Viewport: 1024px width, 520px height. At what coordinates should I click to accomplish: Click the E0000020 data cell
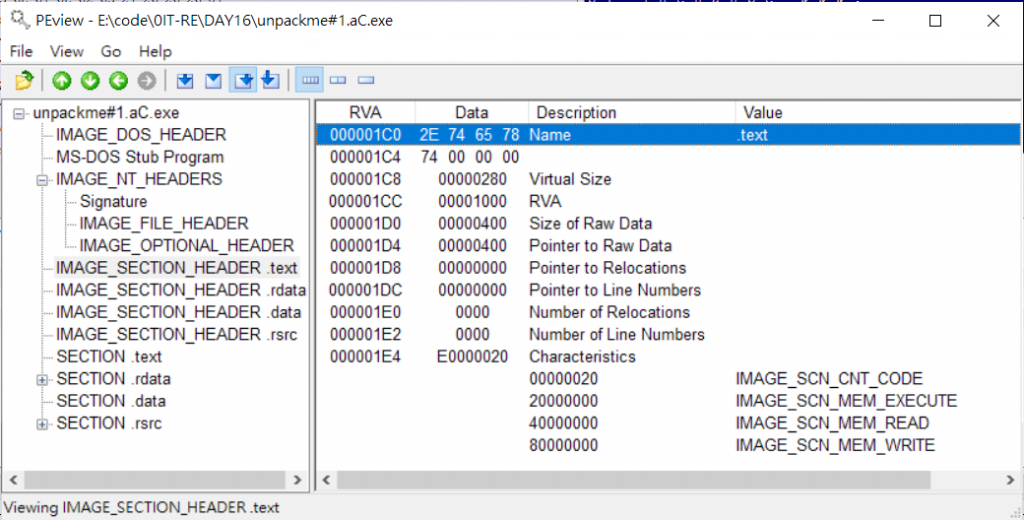click(472, 357)
